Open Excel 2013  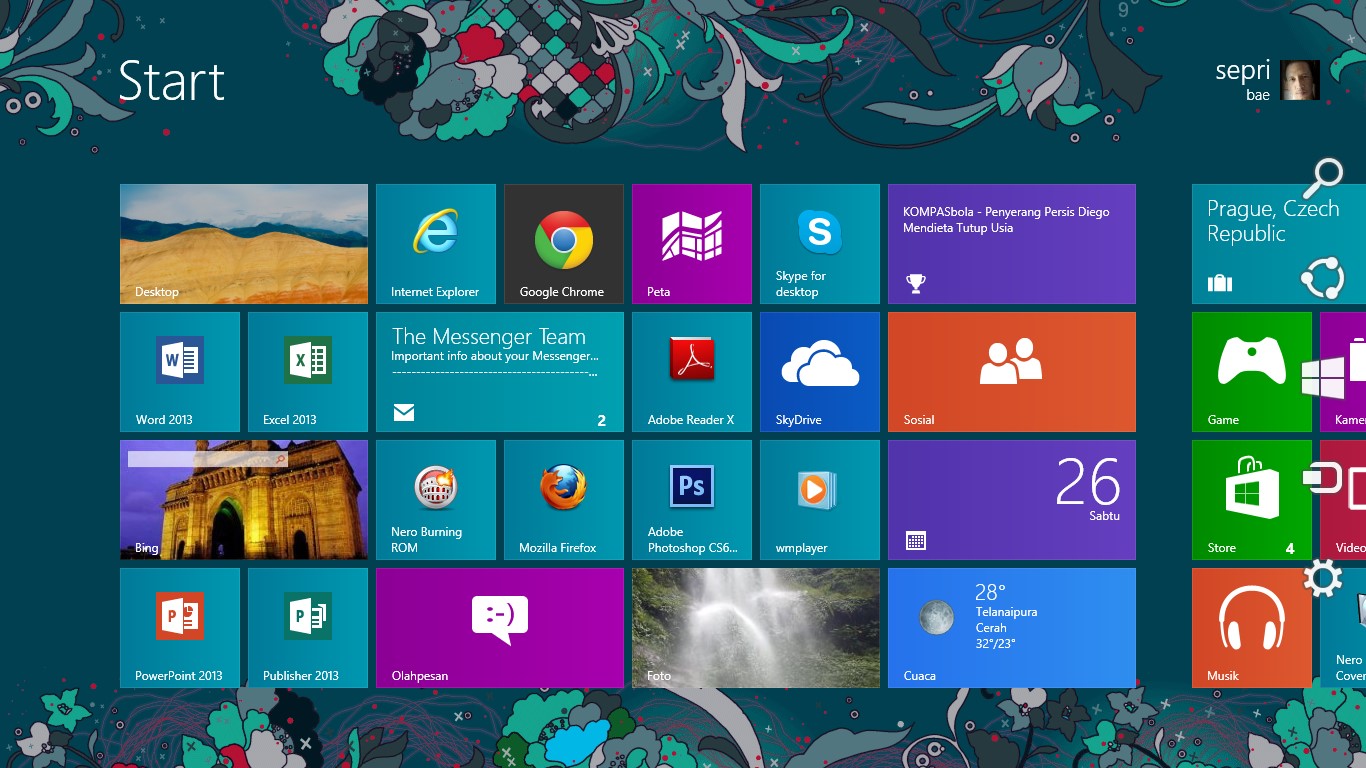point(307,371)
